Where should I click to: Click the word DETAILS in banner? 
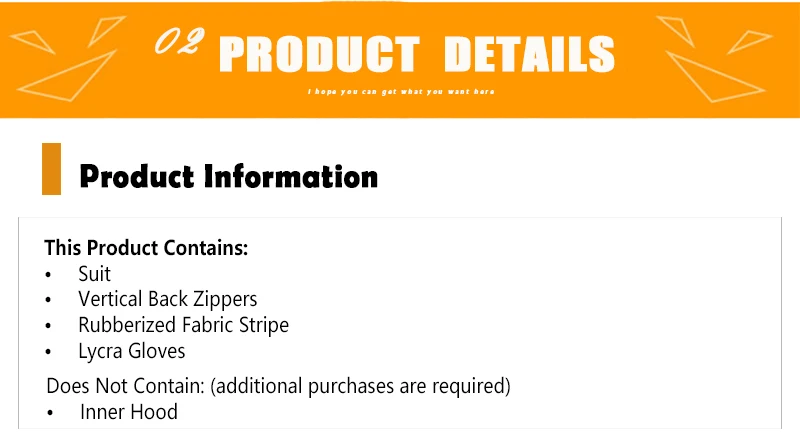point(530,54)
